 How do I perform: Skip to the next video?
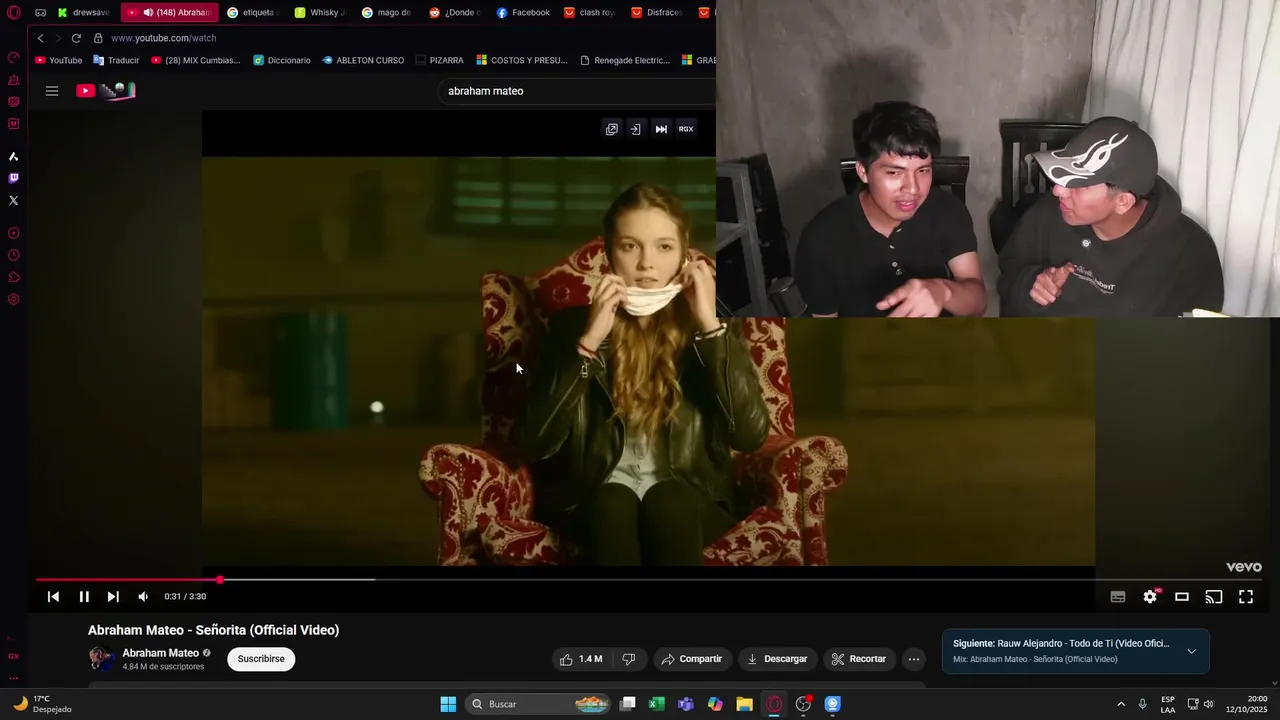click(113, 597)
